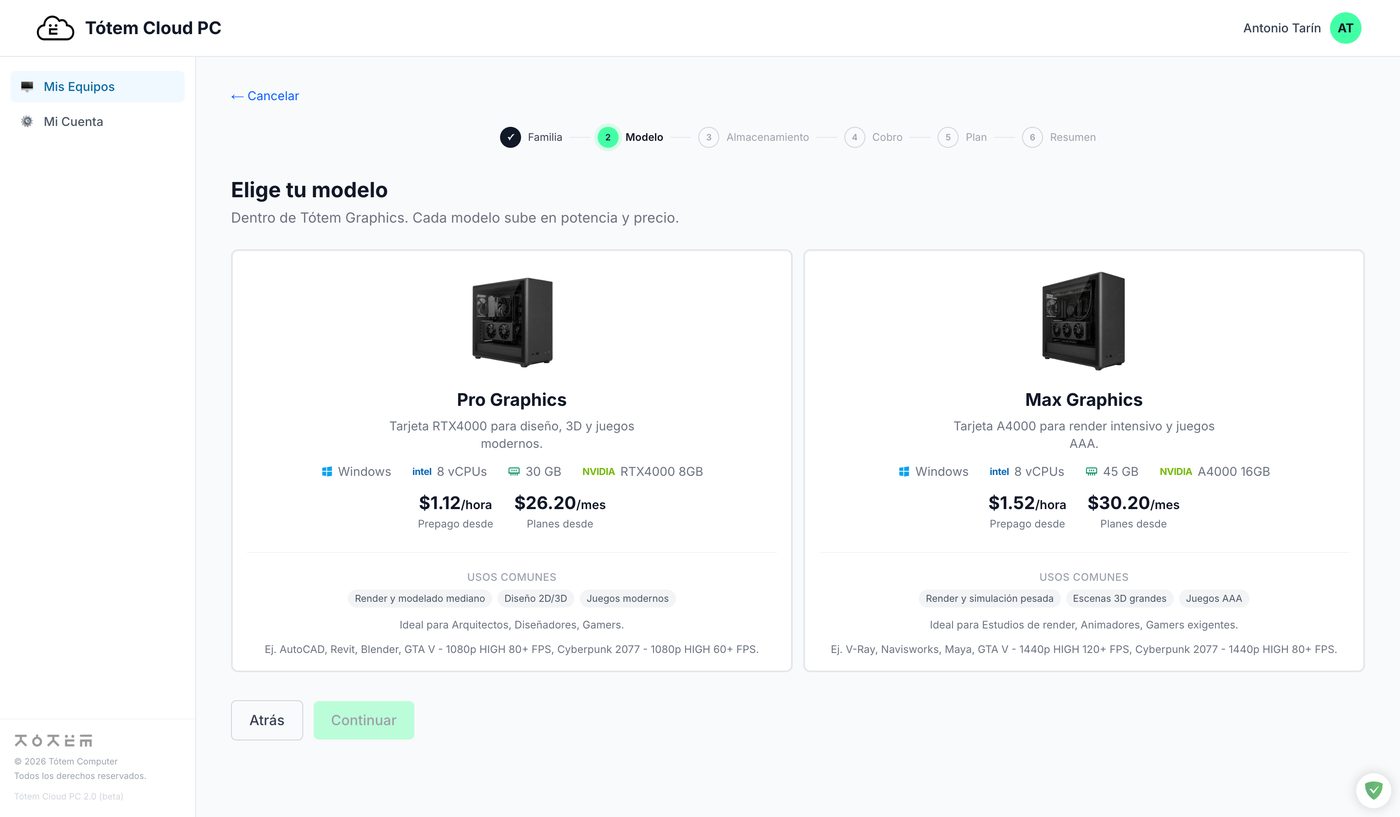Click the Tótem wordmark logo in sidebar footer

pos(53,741)
